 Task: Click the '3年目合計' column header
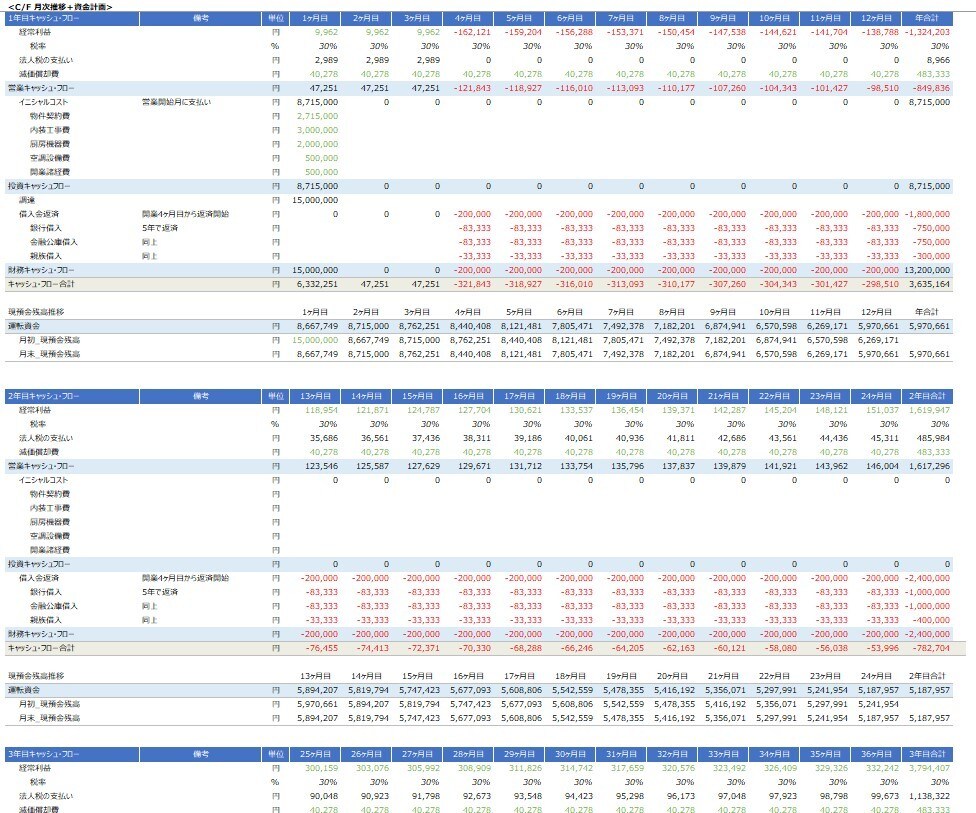point(927,754)
